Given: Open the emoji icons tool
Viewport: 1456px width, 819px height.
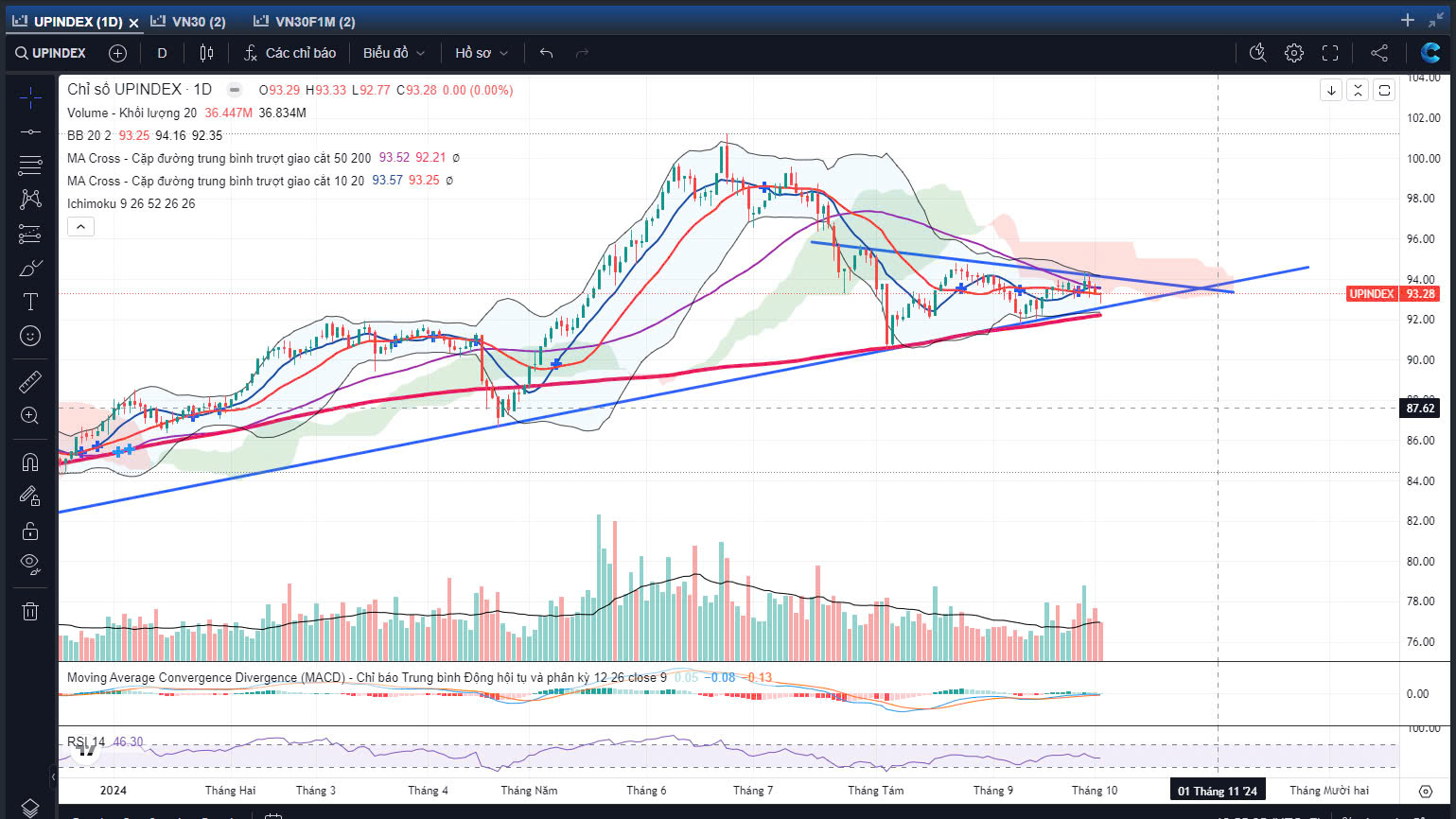Looking at the screenshot, I should [x=30, y=336].
